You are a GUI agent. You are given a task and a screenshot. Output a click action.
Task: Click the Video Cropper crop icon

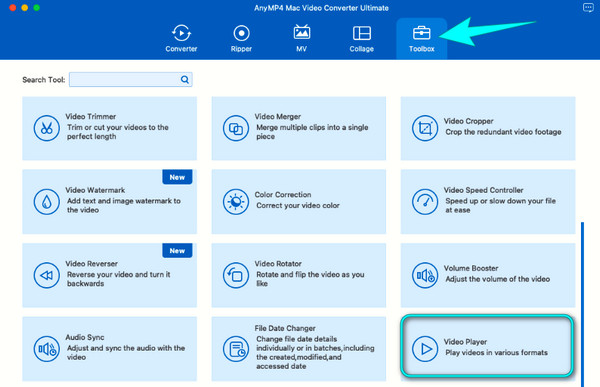(x=425, y=128)
